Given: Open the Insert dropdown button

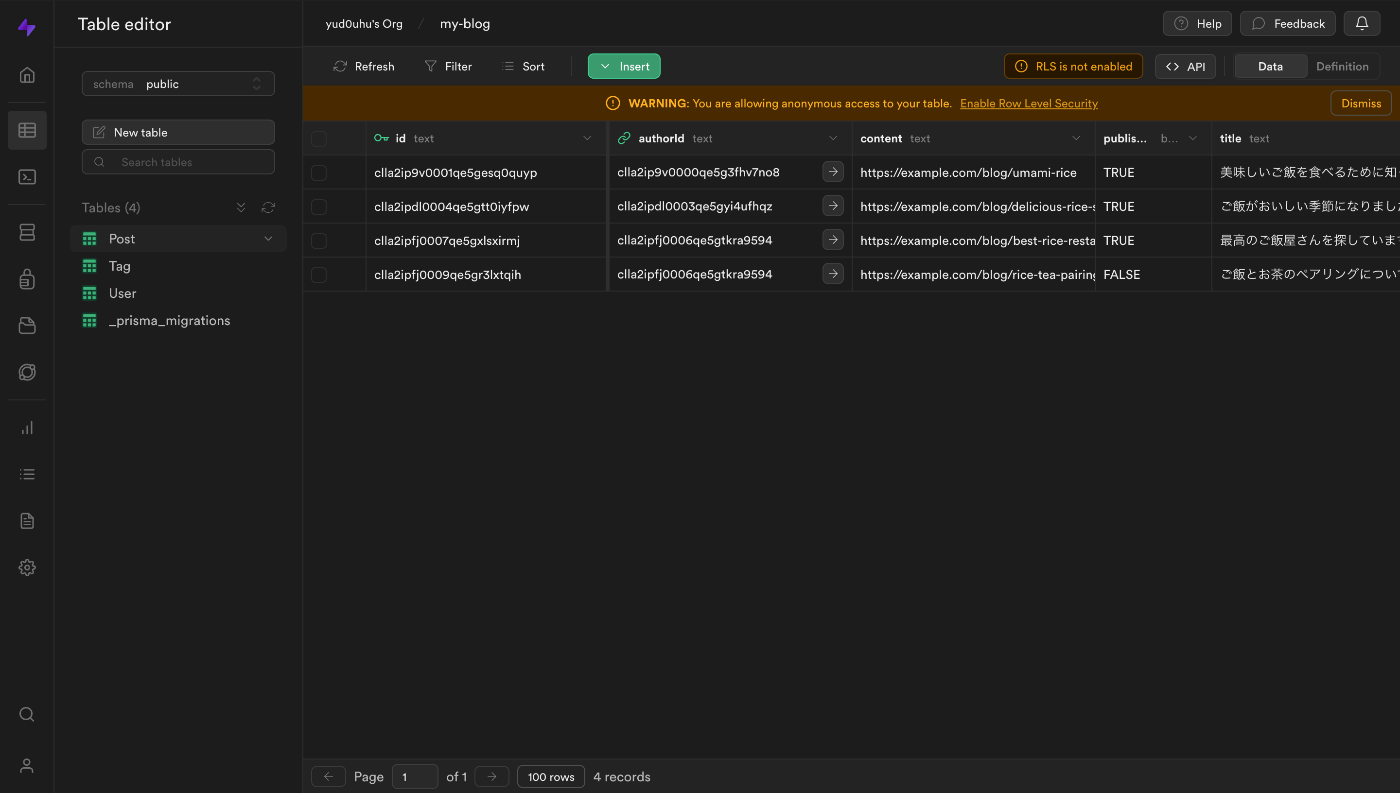Looking at the screenshot, I should [624, 66].
